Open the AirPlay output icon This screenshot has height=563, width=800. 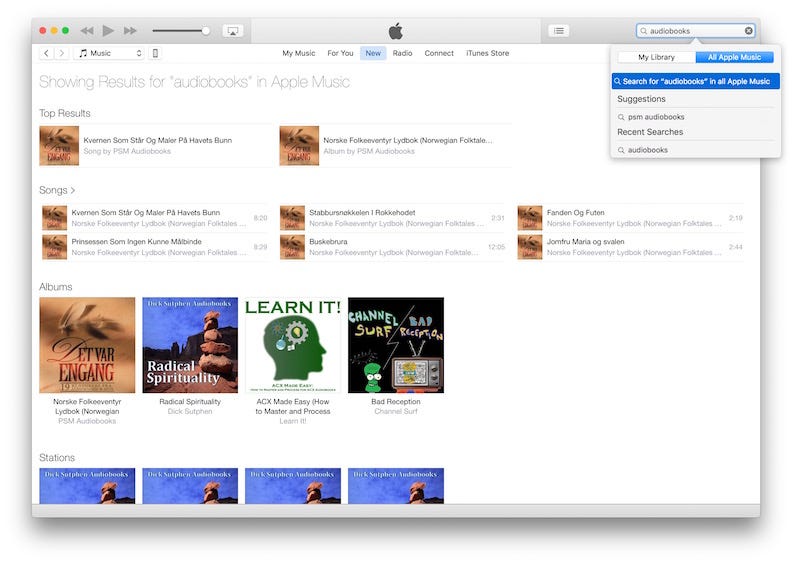[233, 31]
